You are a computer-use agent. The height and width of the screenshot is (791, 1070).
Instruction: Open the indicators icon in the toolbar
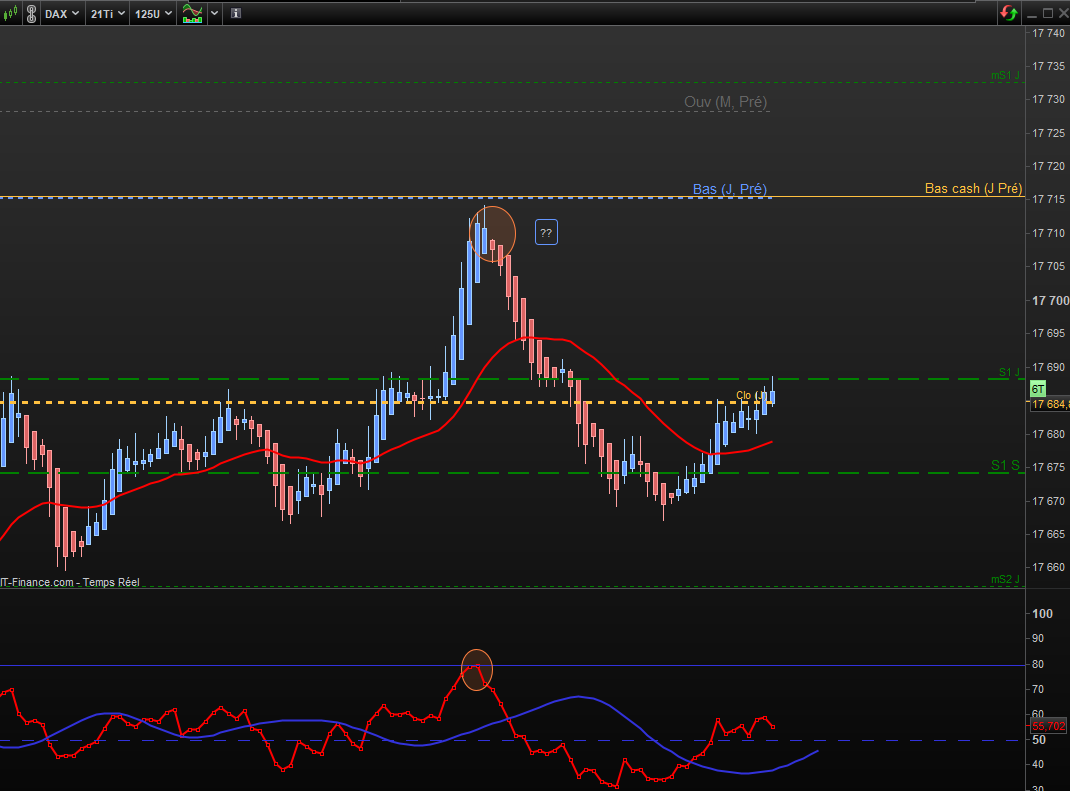tap(193, 14)
